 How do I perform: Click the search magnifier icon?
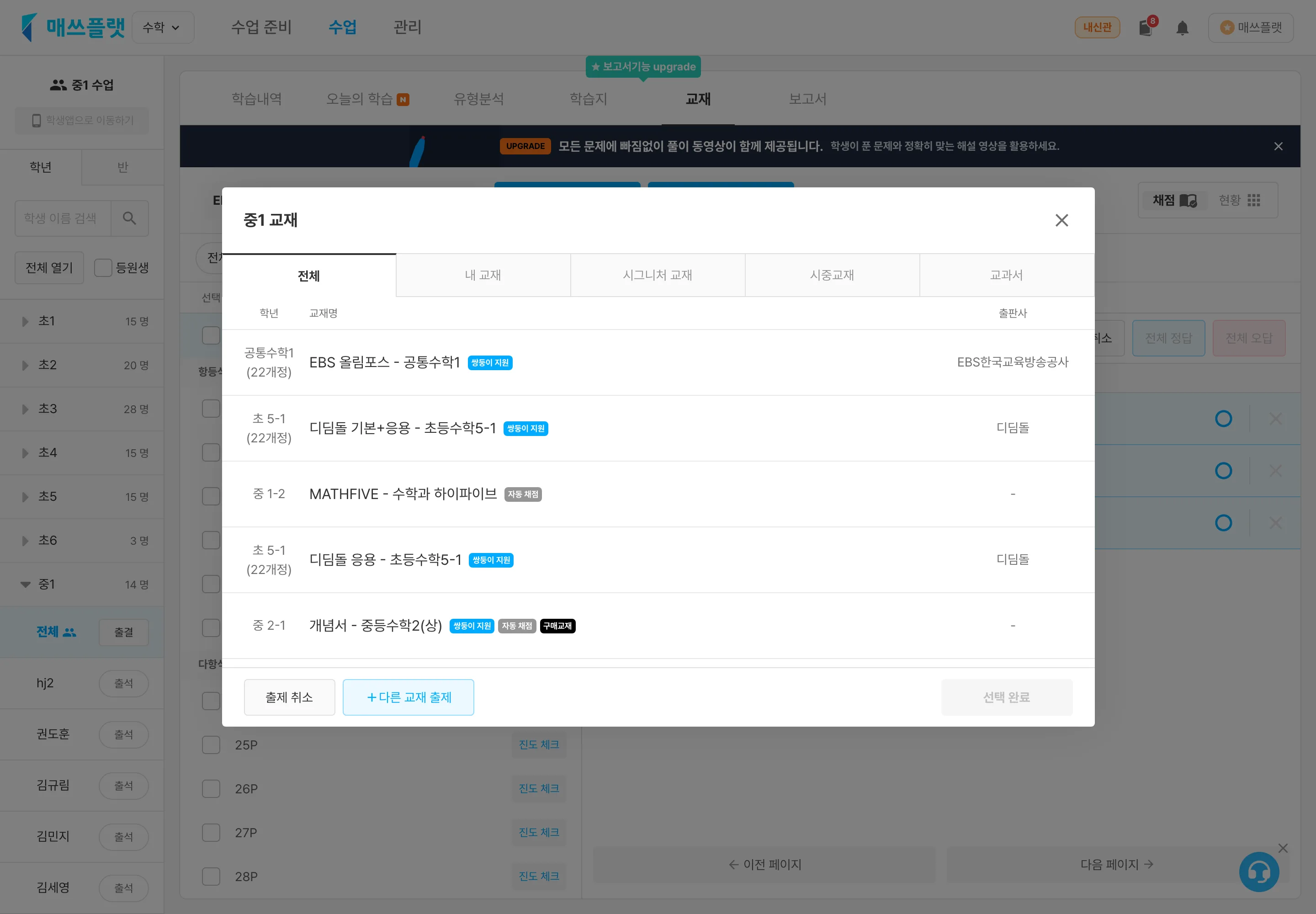coord(129,218)
